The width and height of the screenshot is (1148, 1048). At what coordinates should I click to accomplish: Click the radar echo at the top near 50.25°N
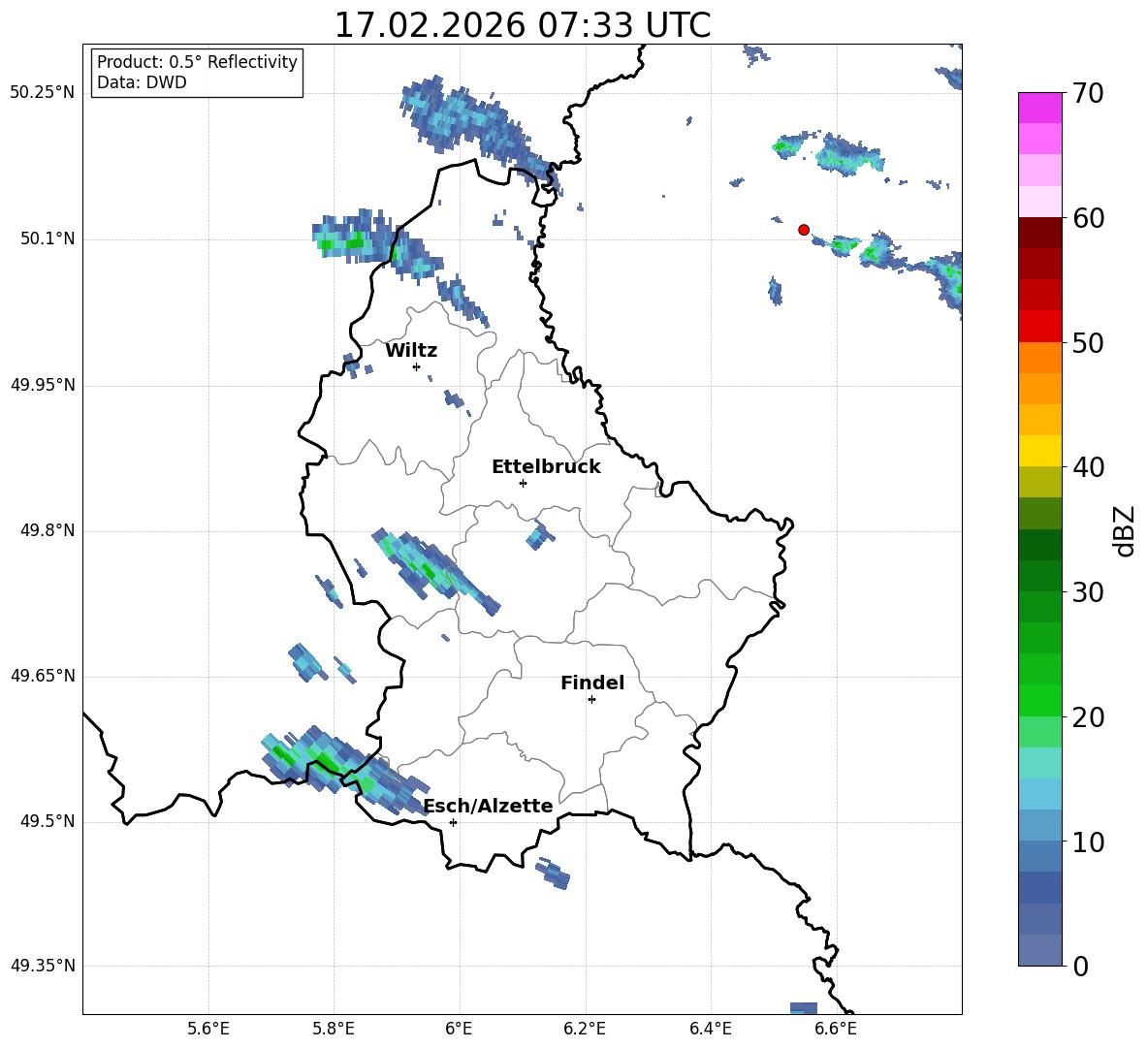pyautogui.click(x=480, y=132)
